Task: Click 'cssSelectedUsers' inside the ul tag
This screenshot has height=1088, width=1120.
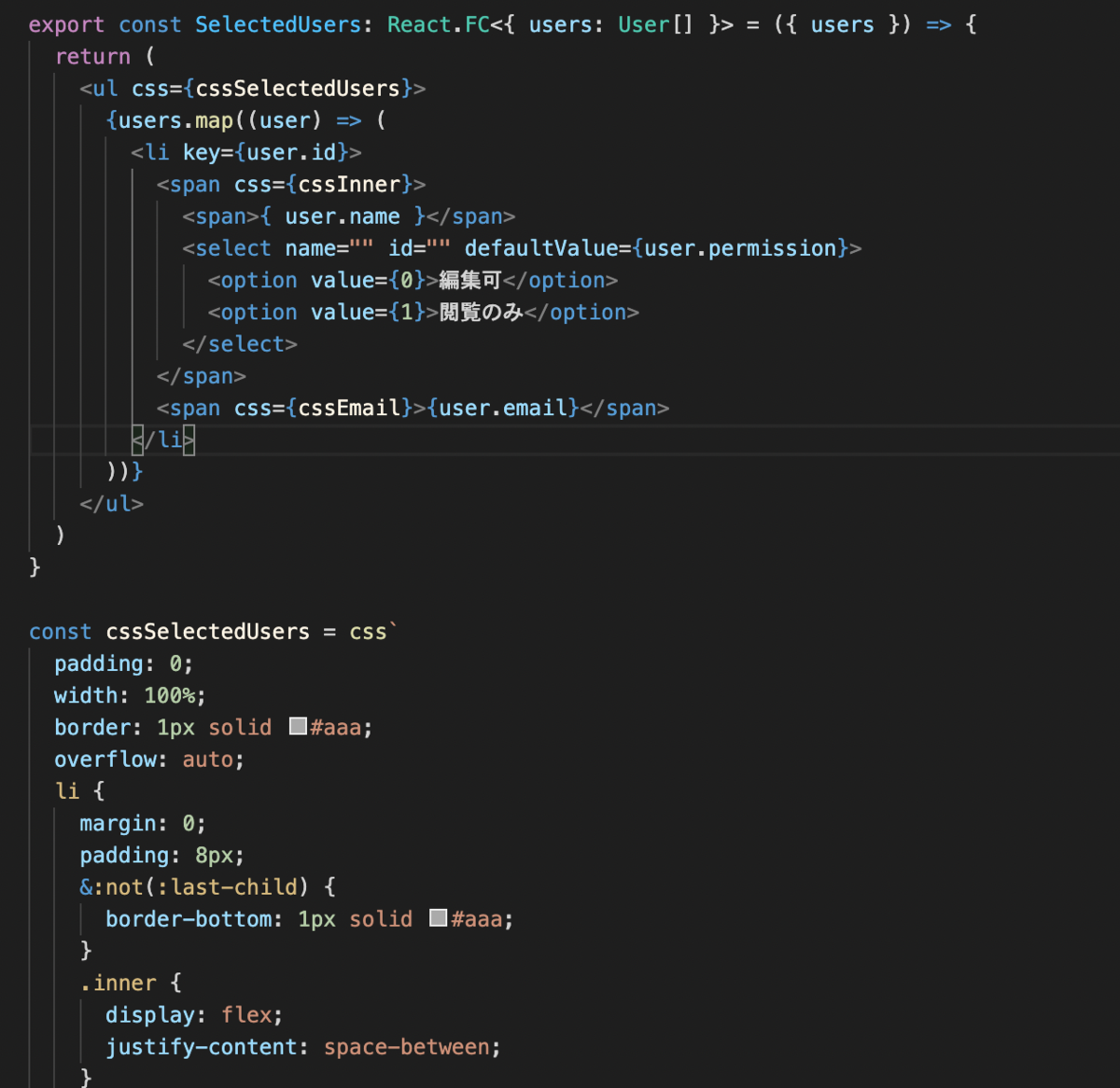Action: 298,89
